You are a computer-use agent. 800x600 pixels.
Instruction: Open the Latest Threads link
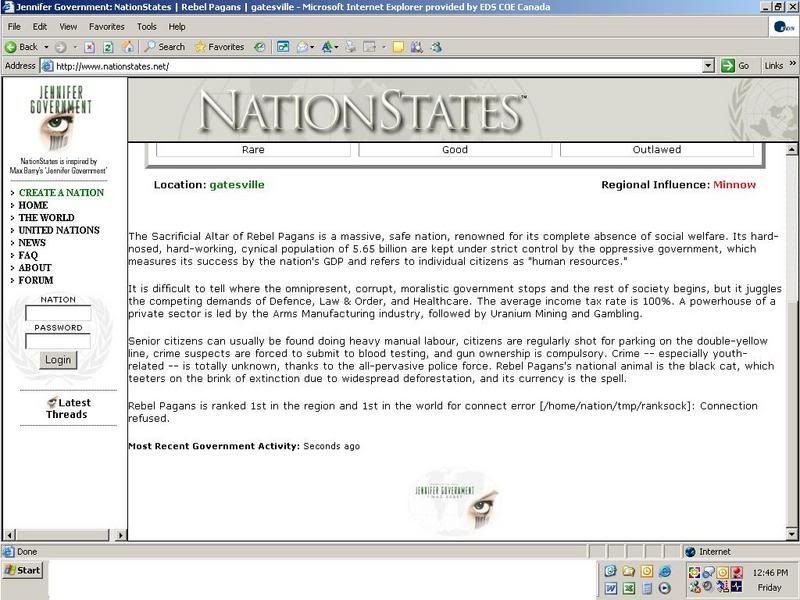point(67,408)
